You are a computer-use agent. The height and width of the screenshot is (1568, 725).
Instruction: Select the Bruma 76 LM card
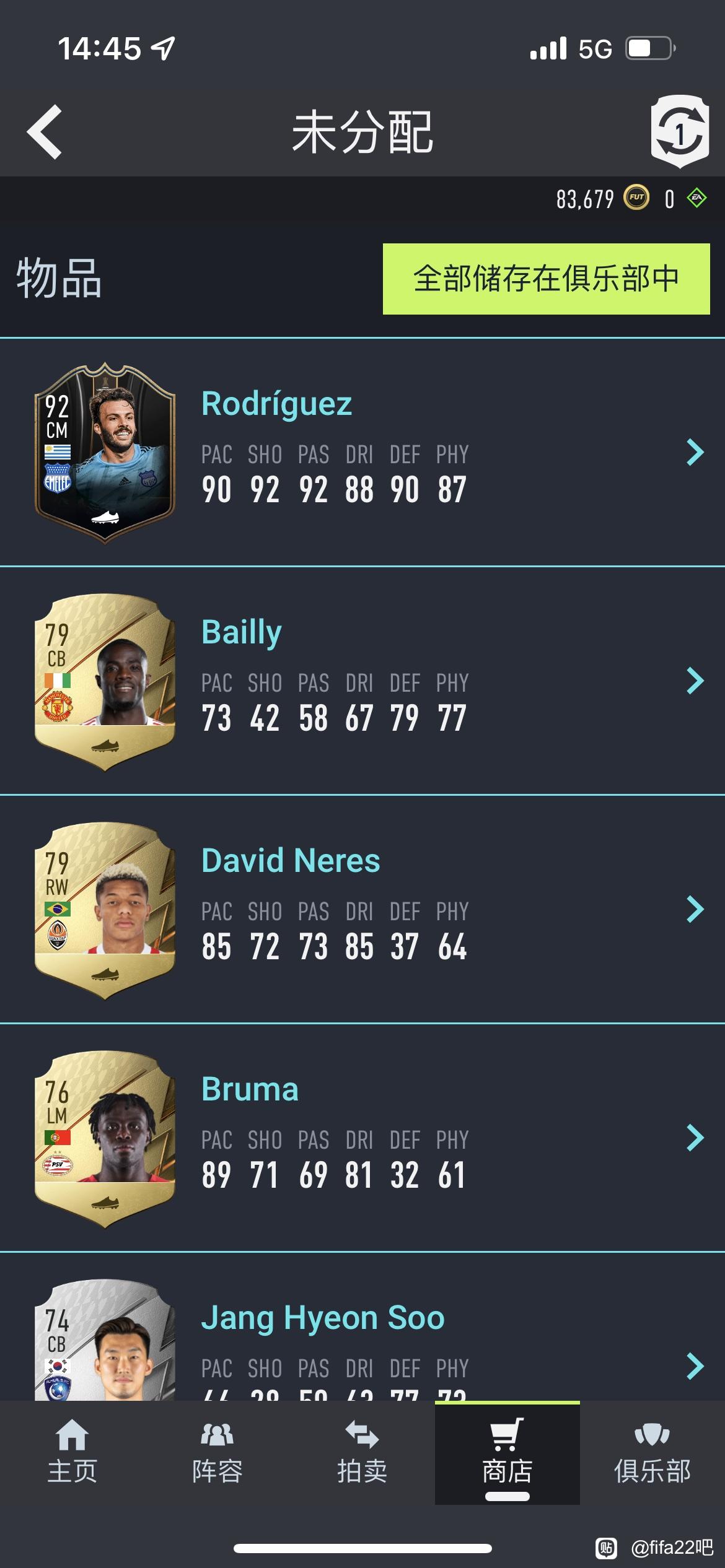click(x=105, y=1139)
